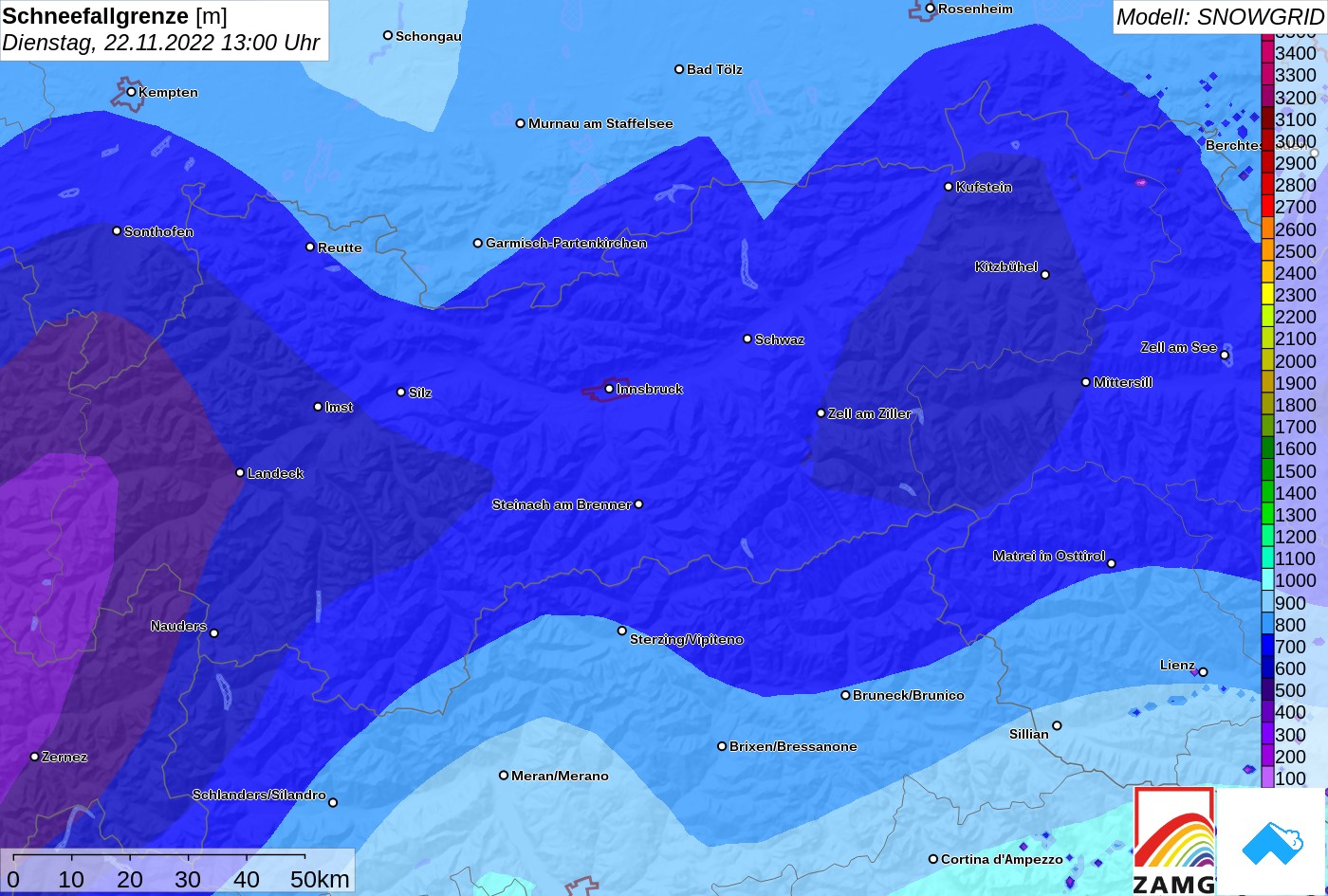Select the 'Steinach am Brenner' label

(562, 504)
